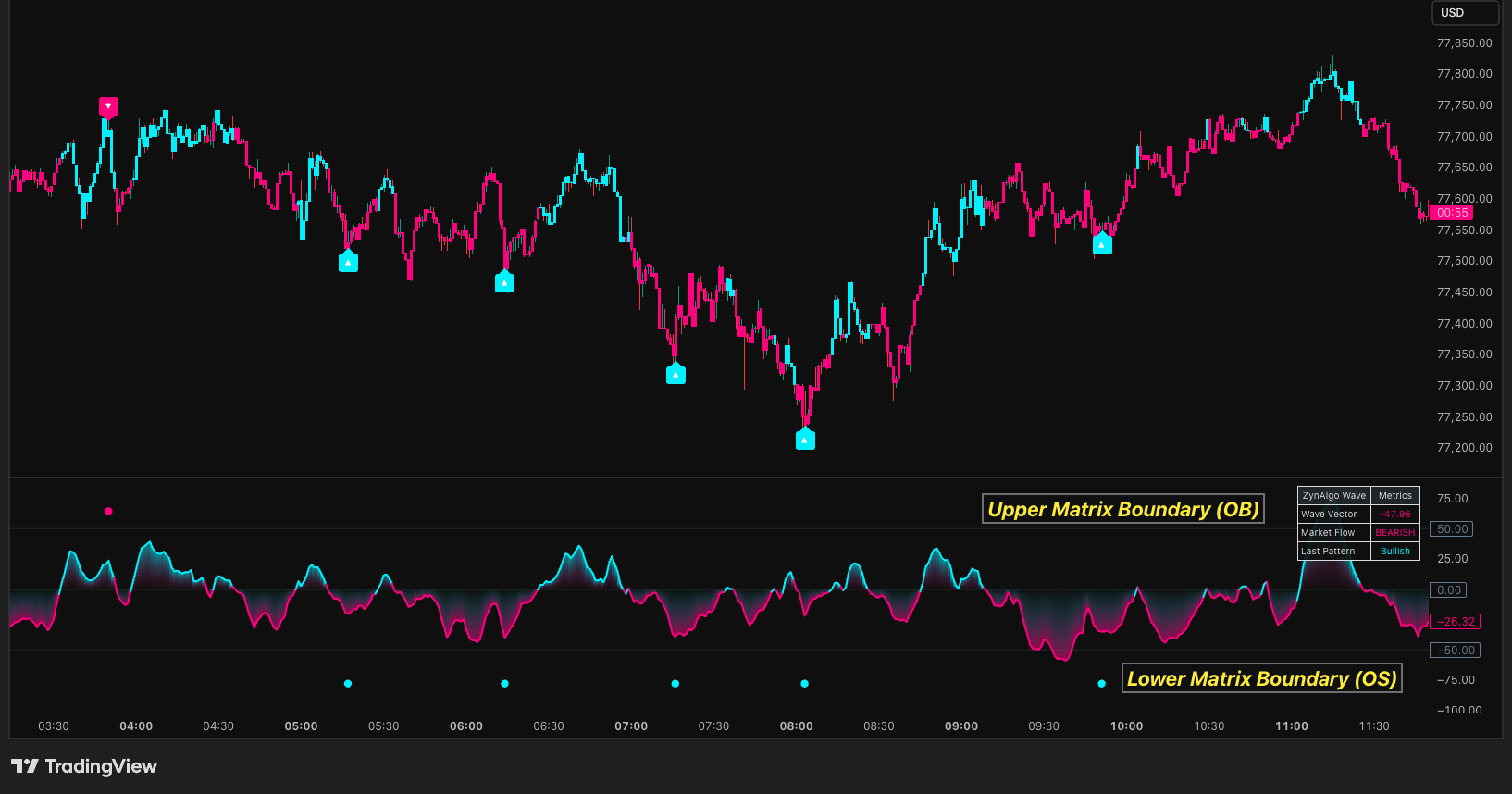Click the BEARISH Market Flow value

coord(1395,533)
